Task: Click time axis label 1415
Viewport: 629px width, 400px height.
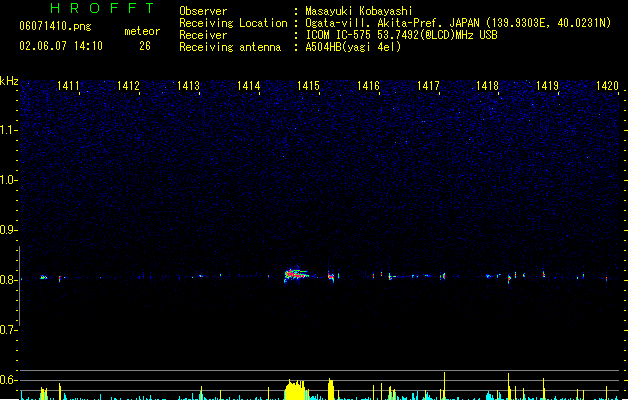Action: [308, 86]
